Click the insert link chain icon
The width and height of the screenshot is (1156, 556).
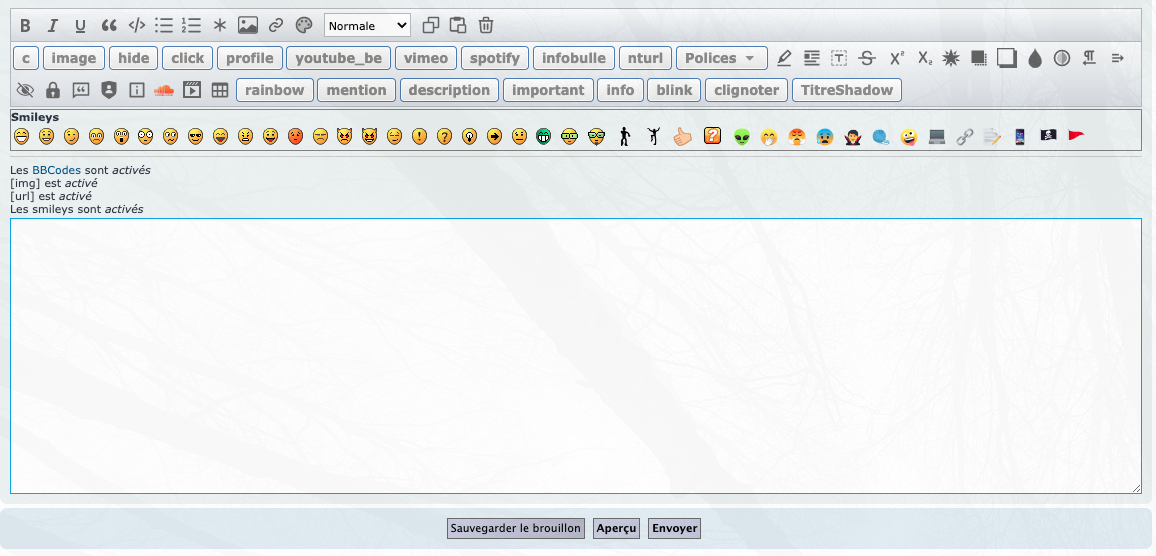276,26
